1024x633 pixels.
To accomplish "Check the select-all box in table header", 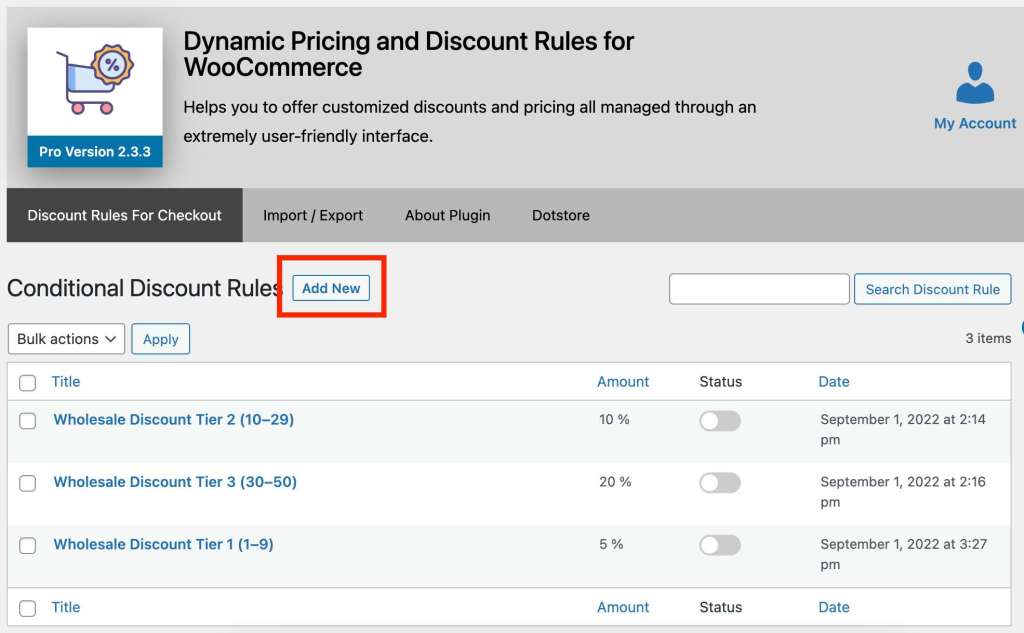I will pos(27,383).
